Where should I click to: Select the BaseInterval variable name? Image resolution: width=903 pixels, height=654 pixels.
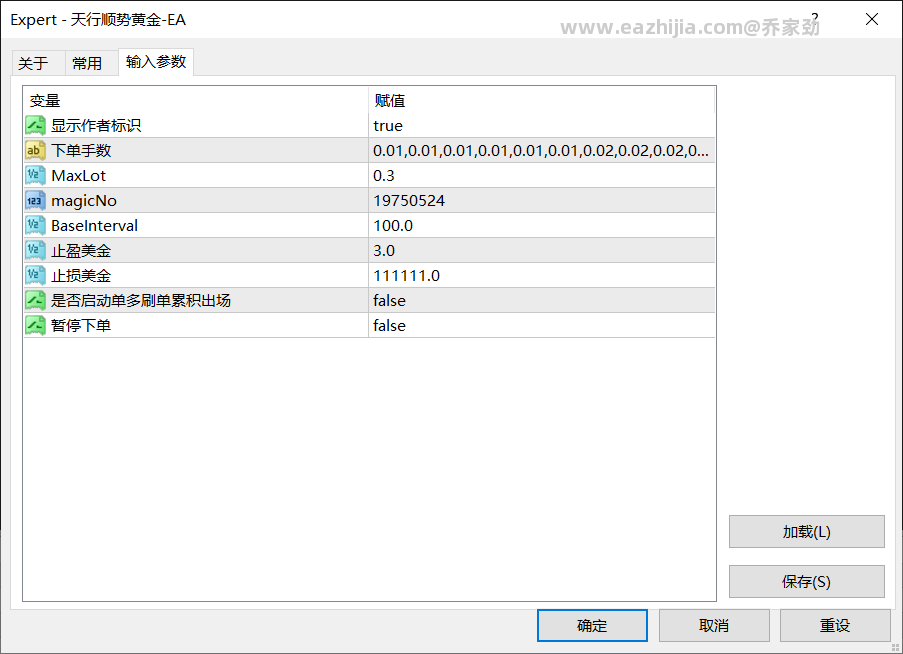point(94,226)
